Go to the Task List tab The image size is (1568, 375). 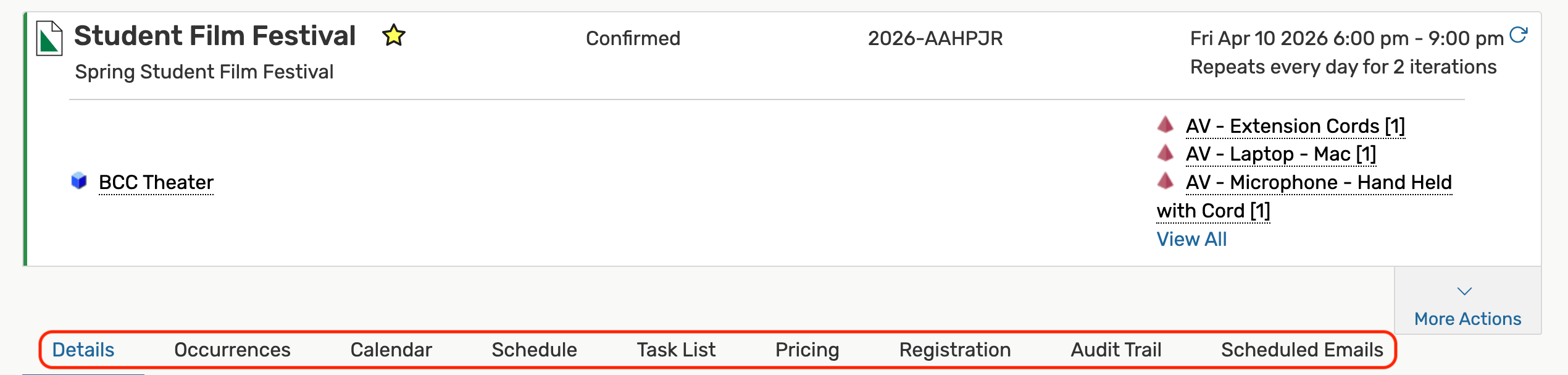click(676, 350)
